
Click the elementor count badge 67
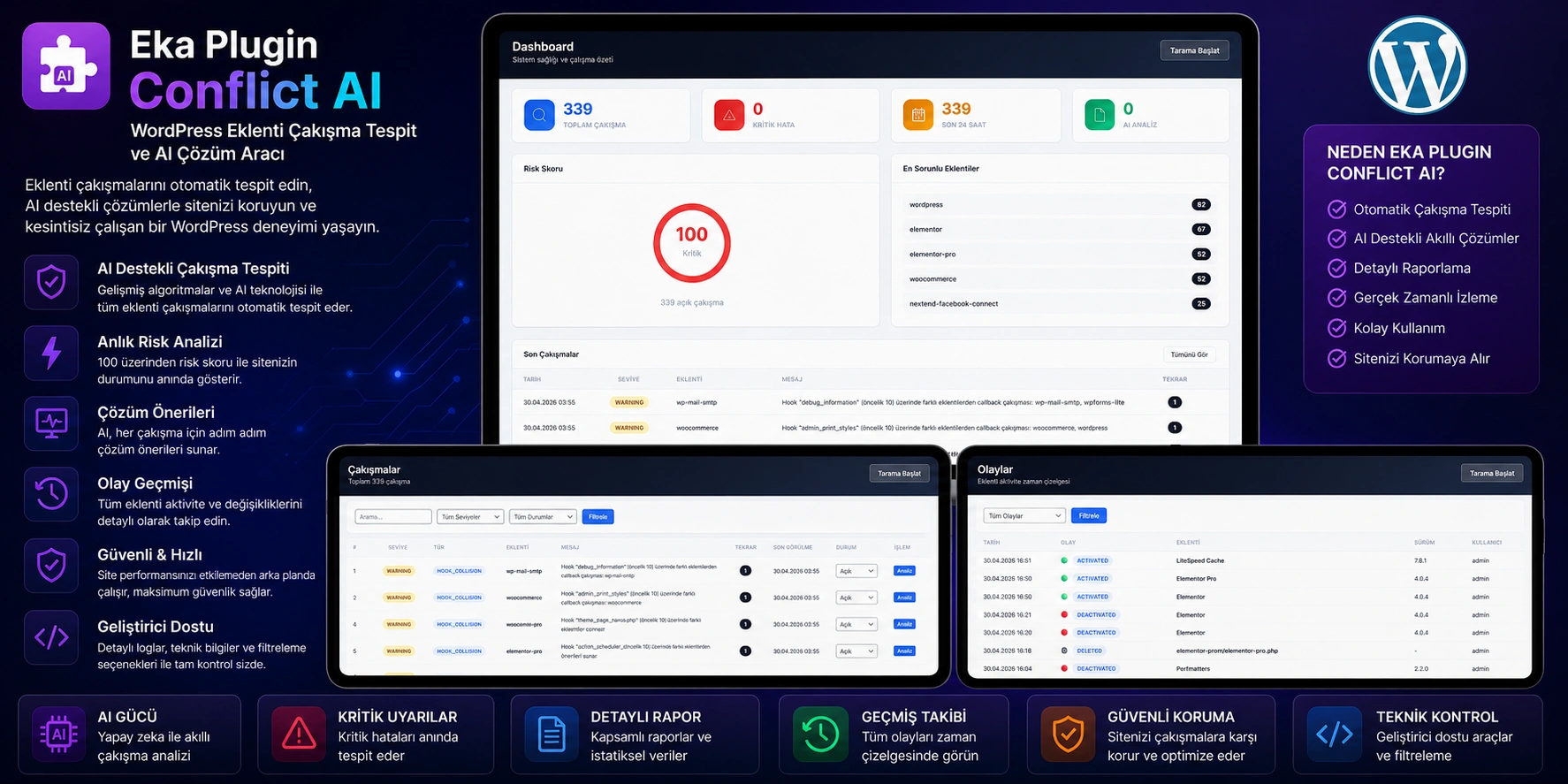tap(1200, 229)
